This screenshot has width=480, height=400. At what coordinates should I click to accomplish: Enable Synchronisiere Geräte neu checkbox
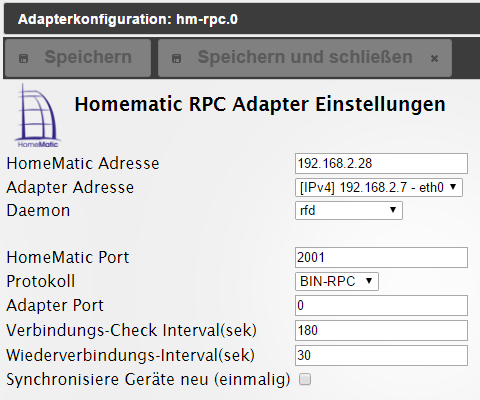pos(305,379)
